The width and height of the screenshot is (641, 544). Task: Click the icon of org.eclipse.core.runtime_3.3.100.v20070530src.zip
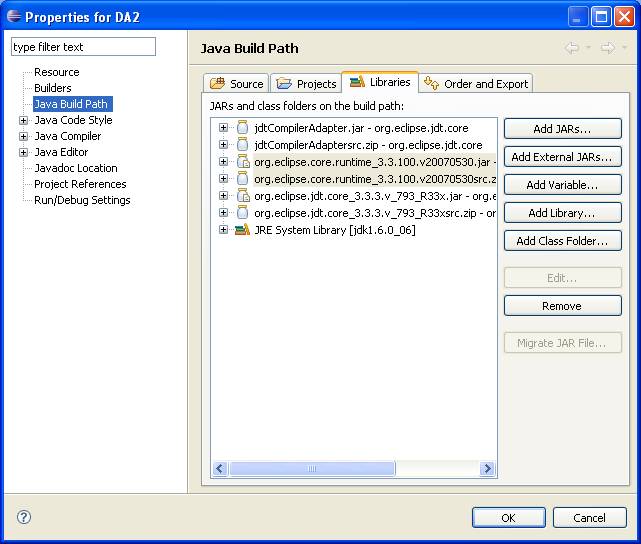242,179
